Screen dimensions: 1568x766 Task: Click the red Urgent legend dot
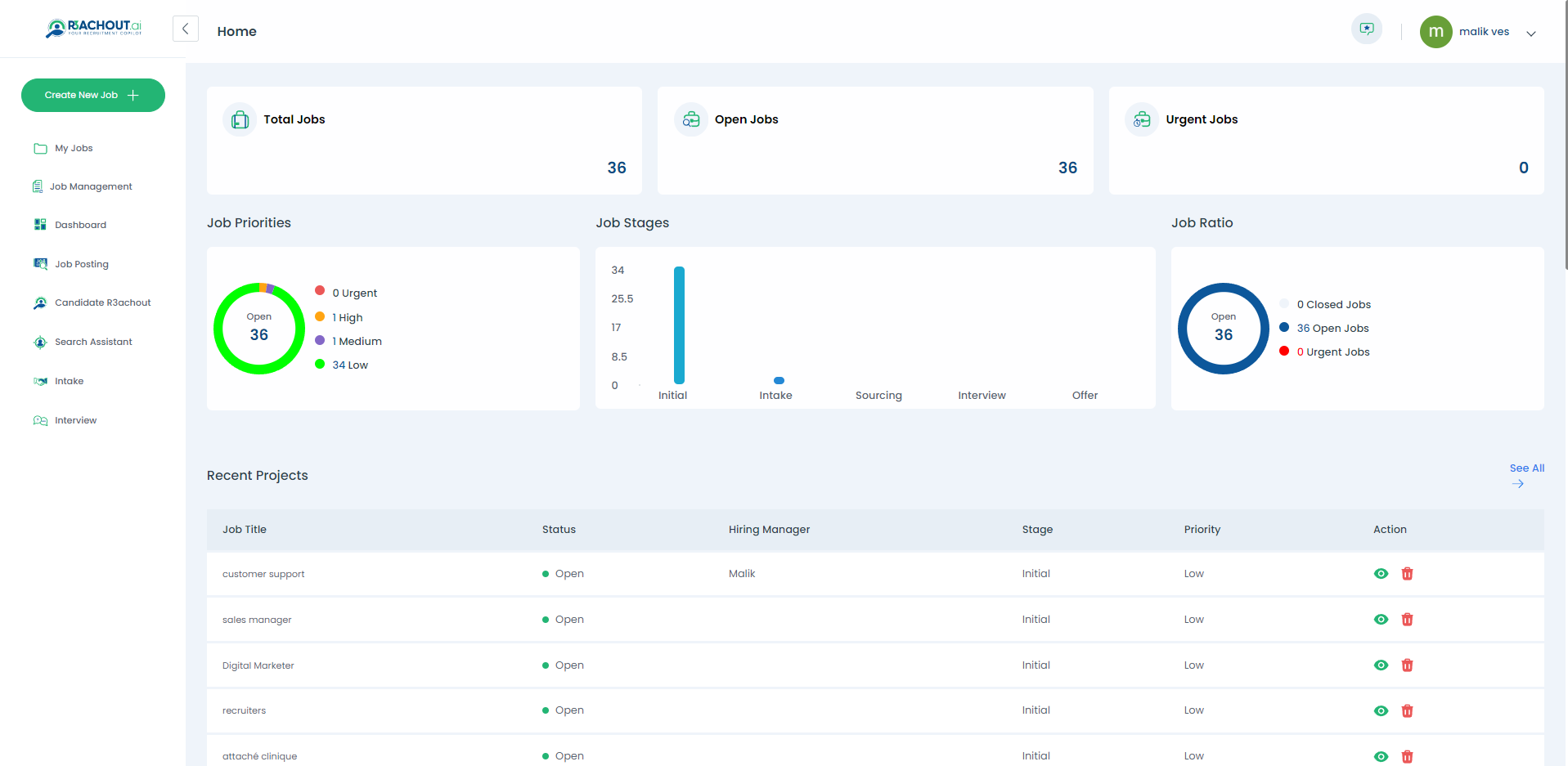[320, 290]
